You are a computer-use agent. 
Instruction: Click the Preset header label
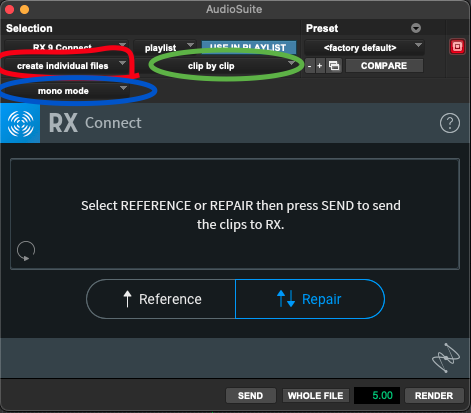point(322,28)
